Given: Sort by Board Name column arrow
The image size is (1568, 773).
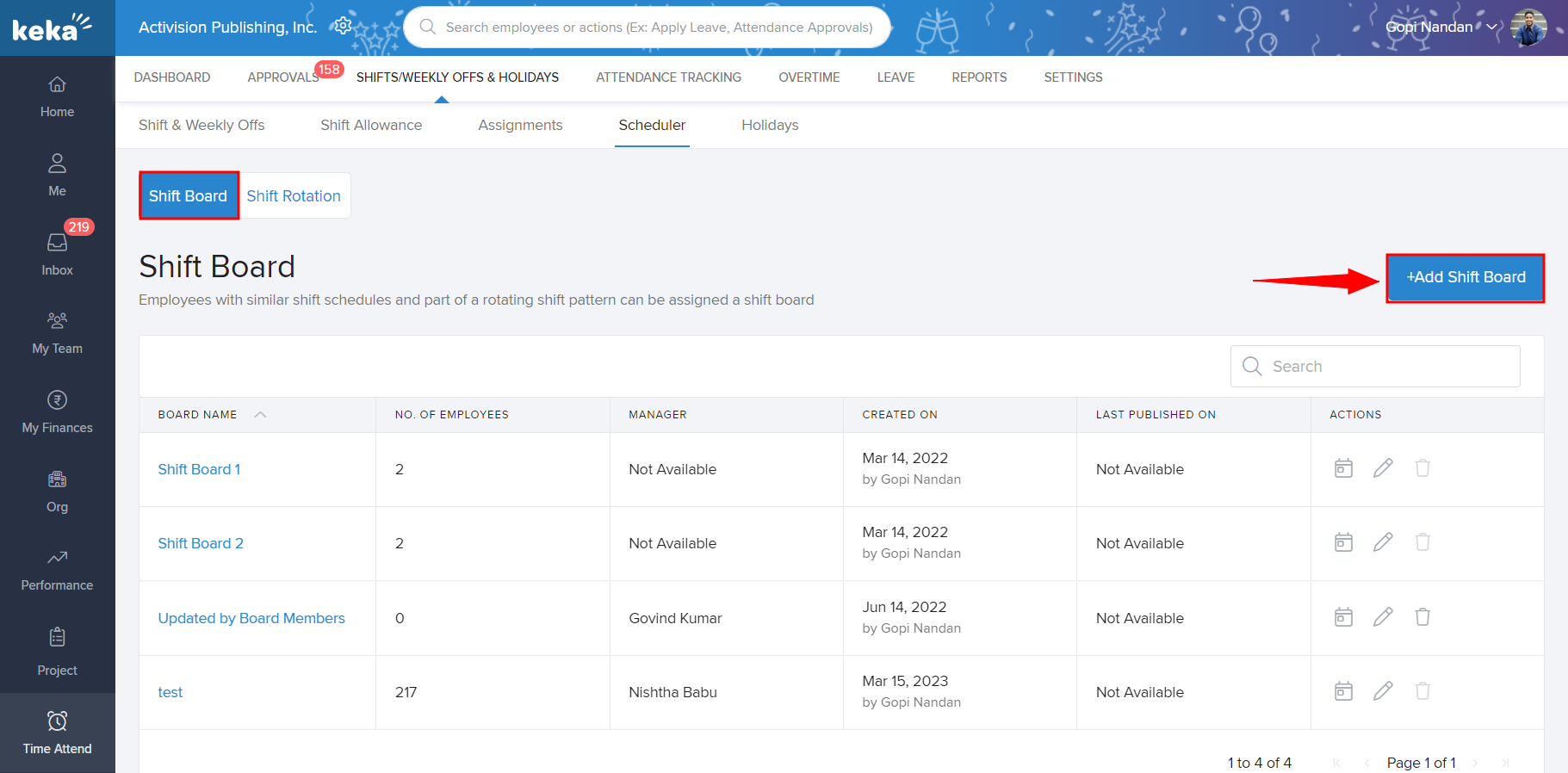Looking at the screenshot, I should (260, 415).
